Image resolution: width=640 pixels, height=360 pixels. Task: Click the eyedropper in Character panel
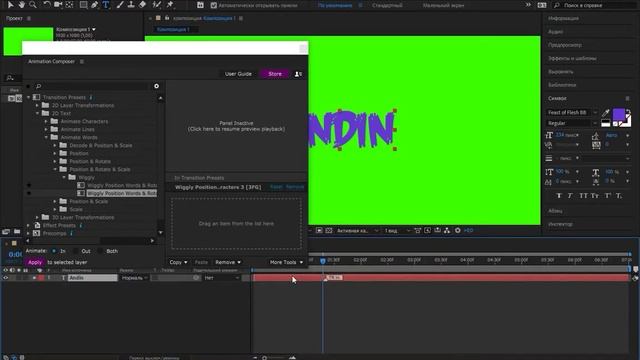(606, 113)
